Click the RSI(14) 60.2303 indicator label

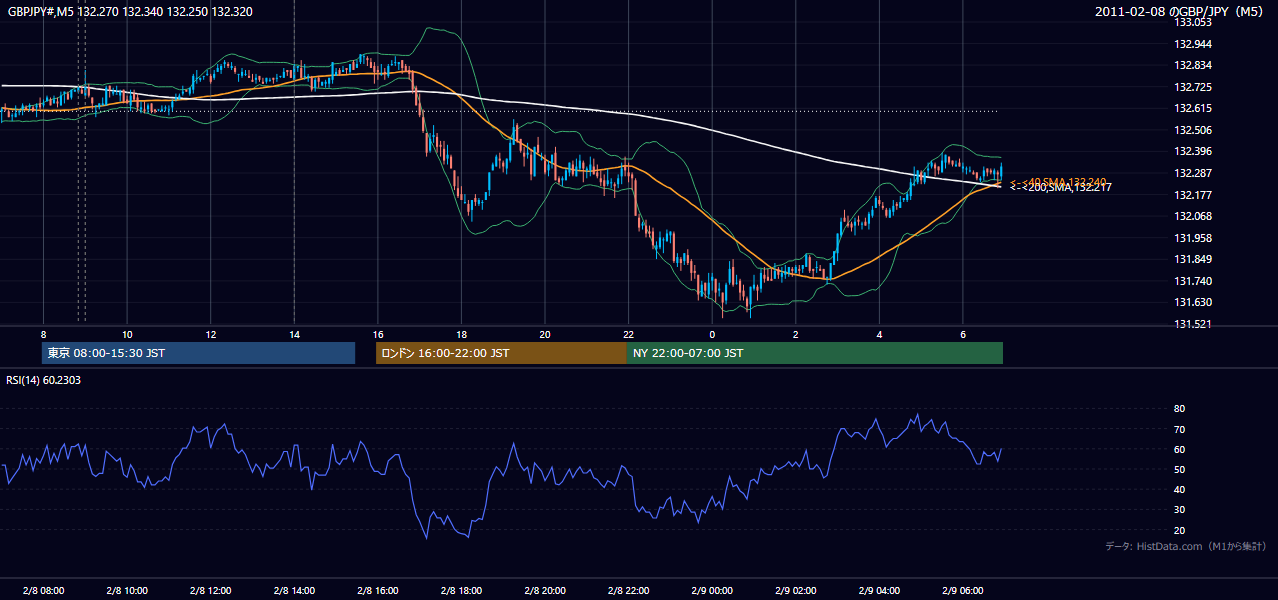tap(44, 380)
